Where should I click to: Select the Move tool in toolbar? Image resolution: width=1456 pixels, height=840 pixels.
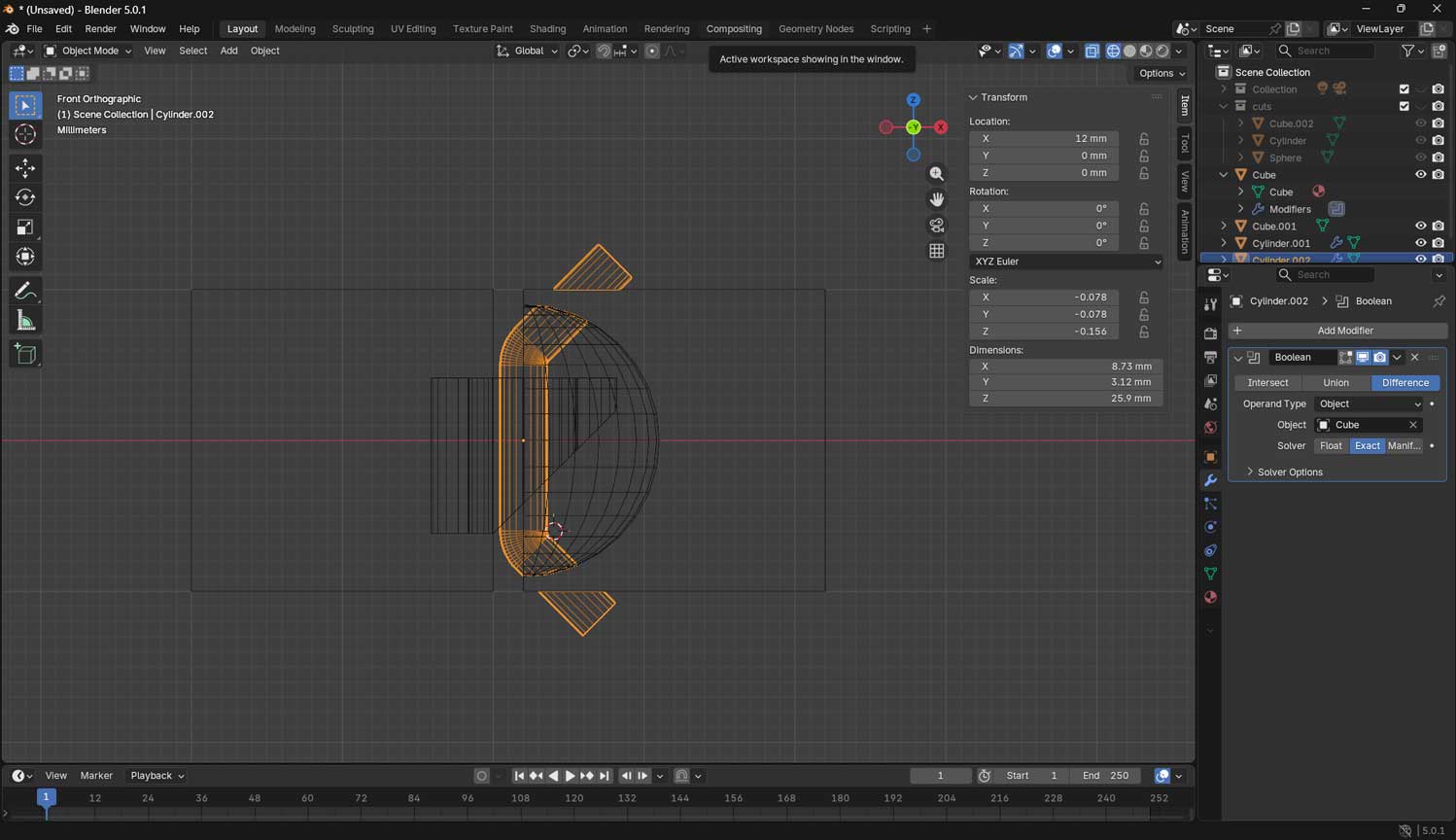tap(25, 168)
